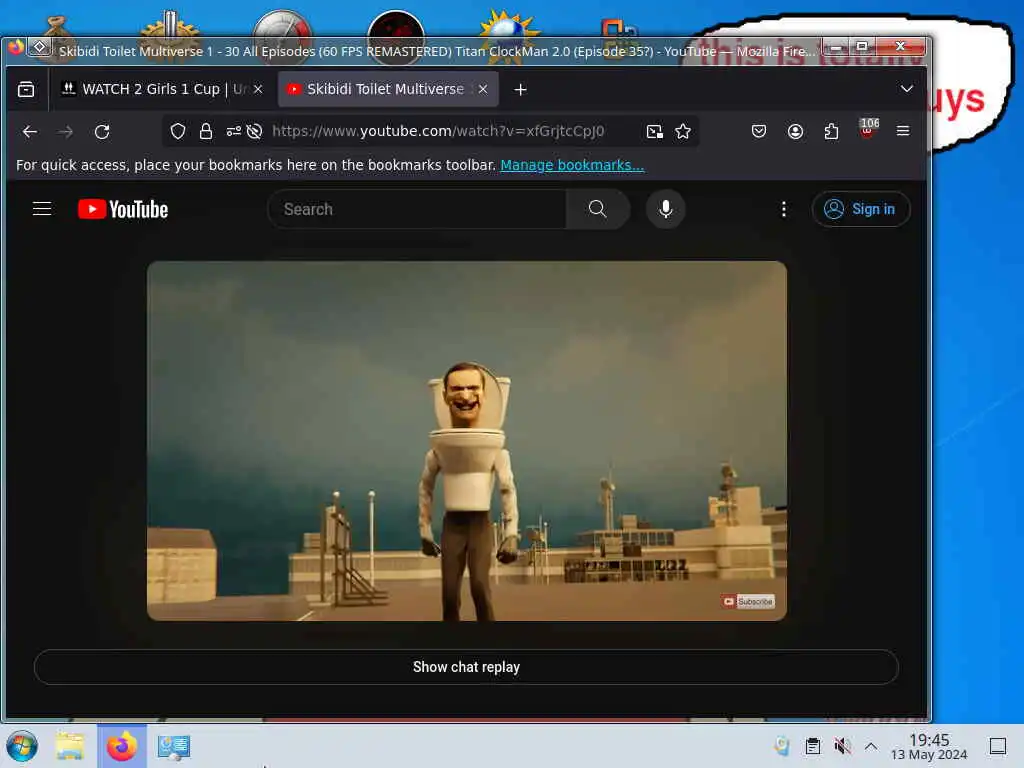Bookmark this page with star icon

tap(683, 131)
